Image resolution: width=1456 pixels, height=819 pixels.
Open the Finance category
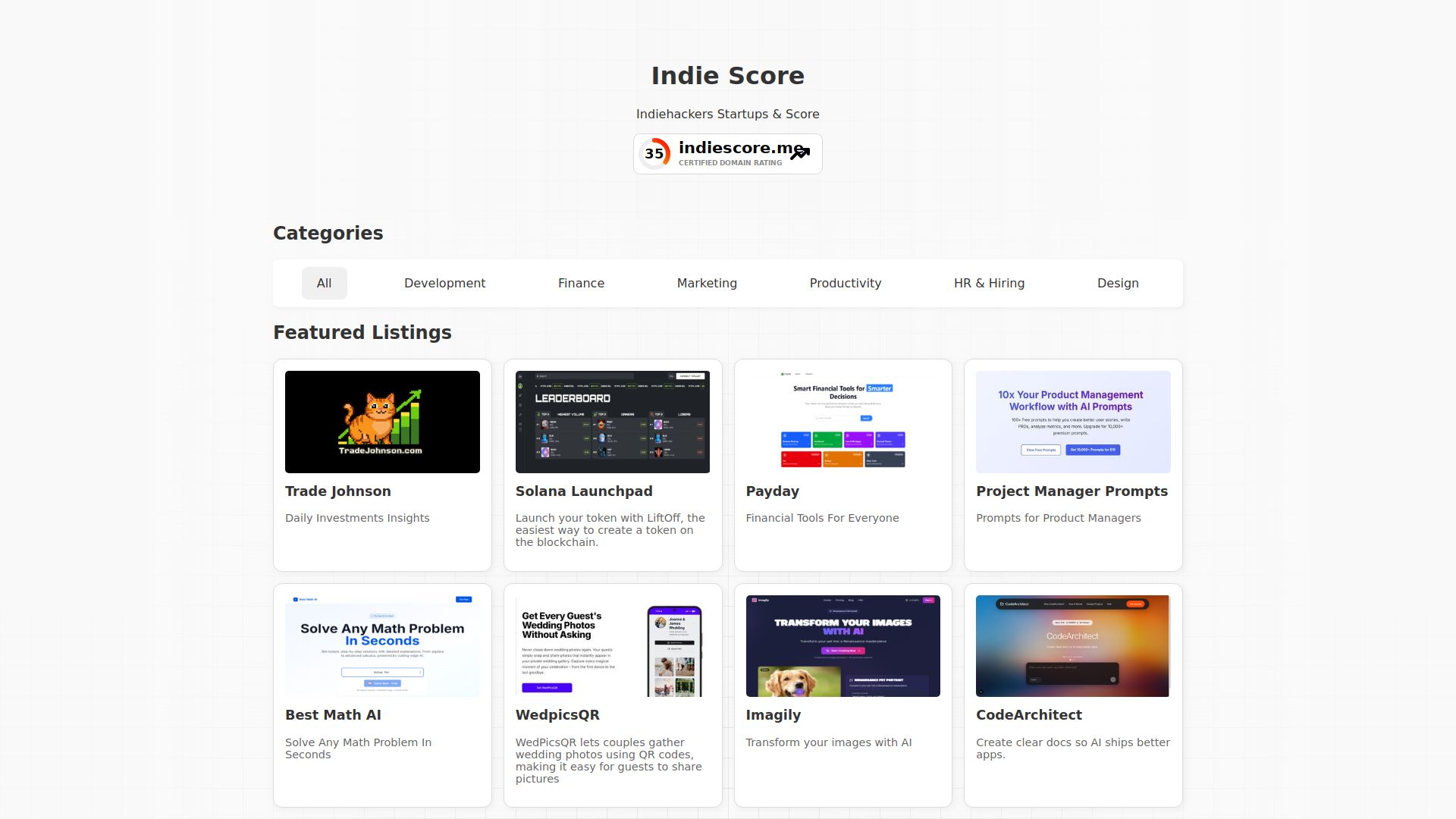click(x=581, y=283)
